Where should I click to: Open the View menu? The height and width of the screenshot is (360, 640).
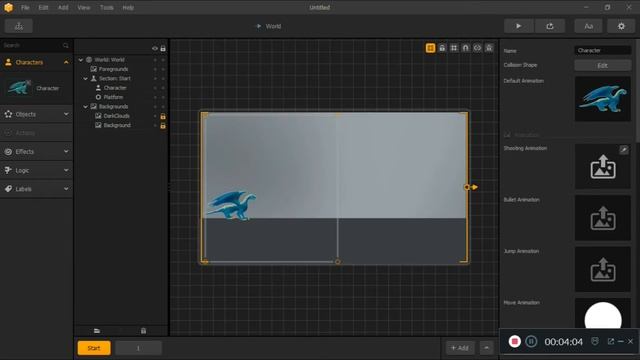click(x=84, y=7)
